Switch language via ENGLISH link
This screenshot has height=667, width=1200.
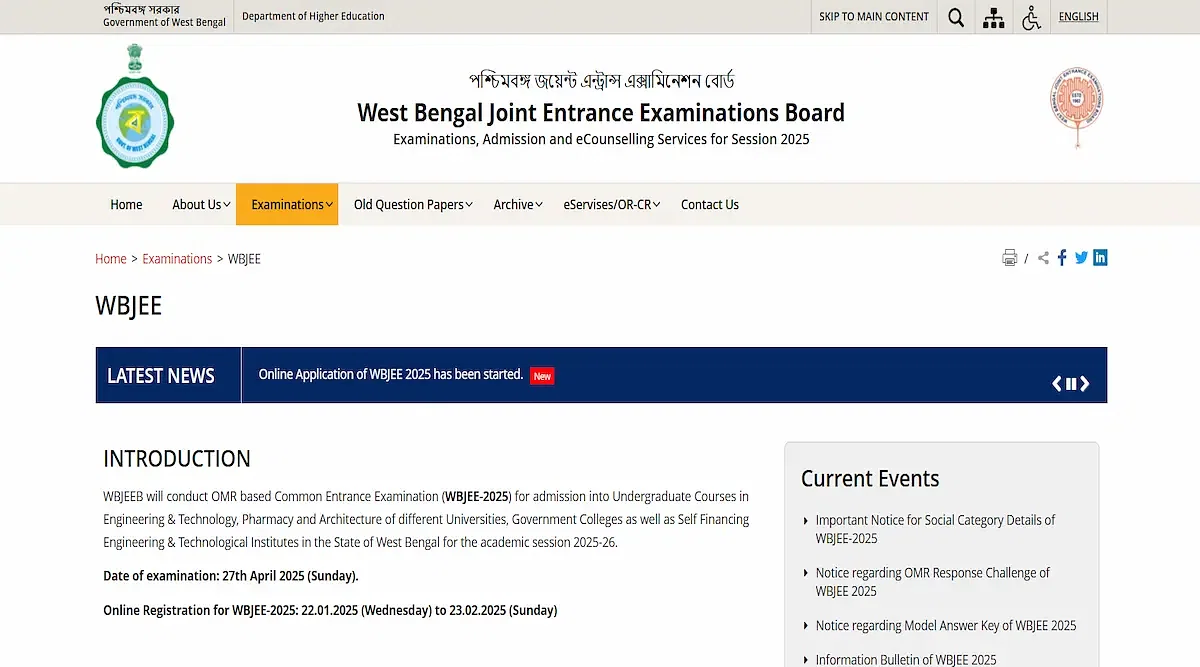click(1078, 16)
